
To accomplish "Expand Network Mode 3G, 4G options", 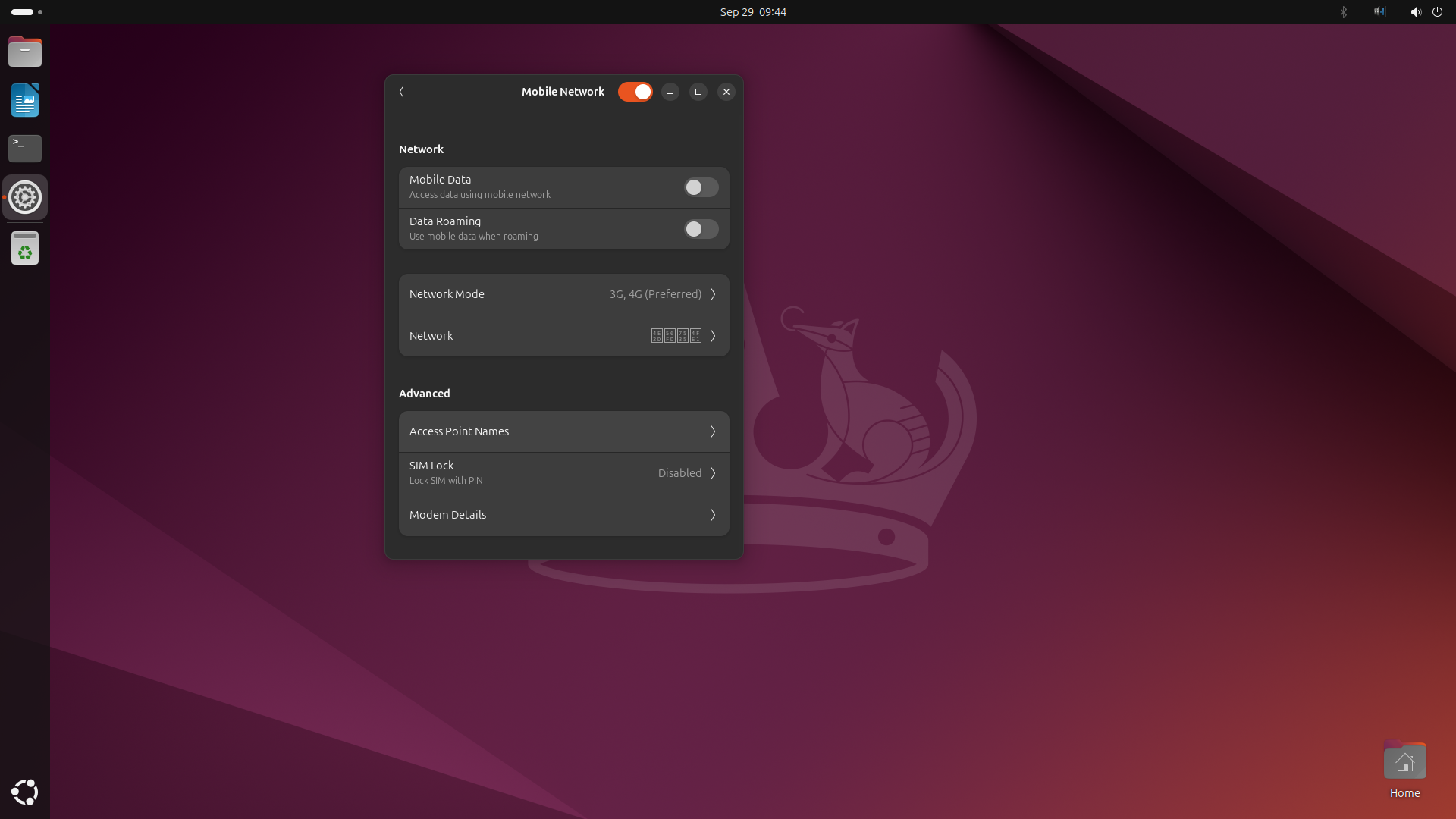I will coord(563,294).
